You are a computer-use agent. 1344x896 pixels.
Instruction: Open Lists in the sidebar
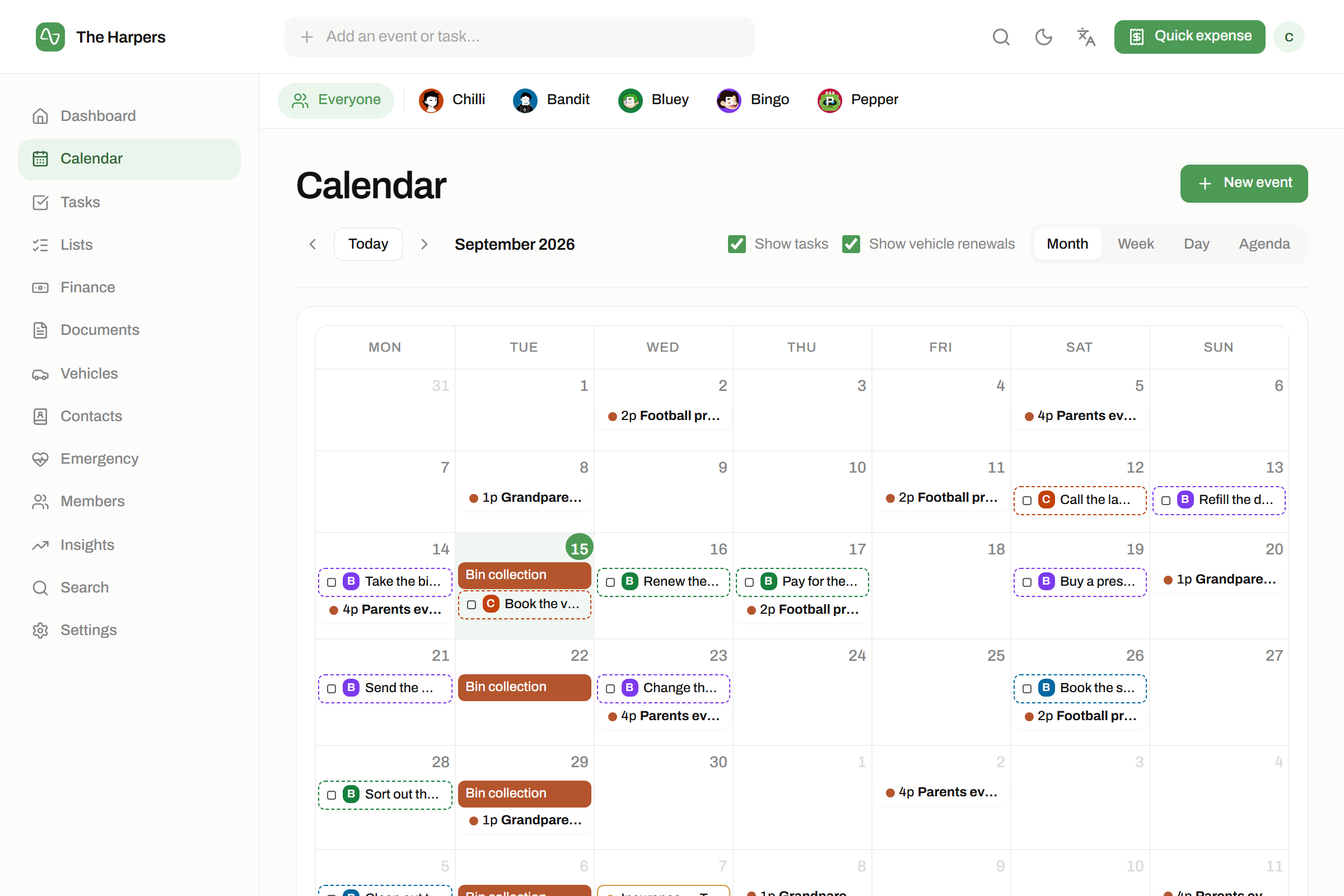point(129,245)
